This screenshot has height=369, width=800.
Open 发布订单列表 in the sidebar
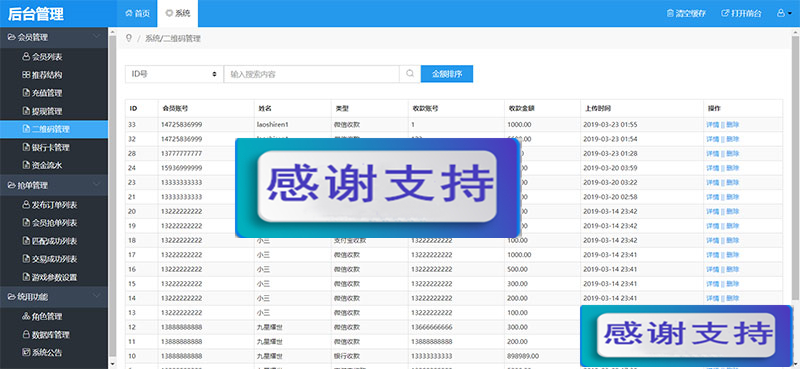[x=49, y=205]
